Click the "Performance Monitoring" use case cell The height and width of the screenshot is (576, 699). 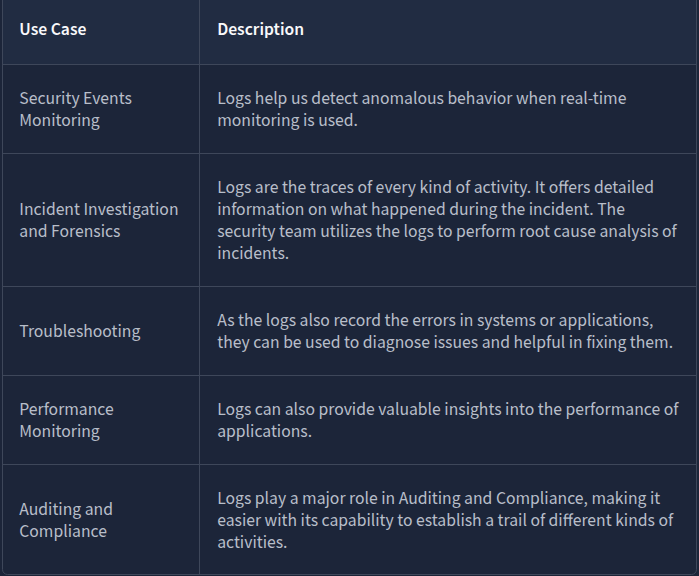point(67,420)
